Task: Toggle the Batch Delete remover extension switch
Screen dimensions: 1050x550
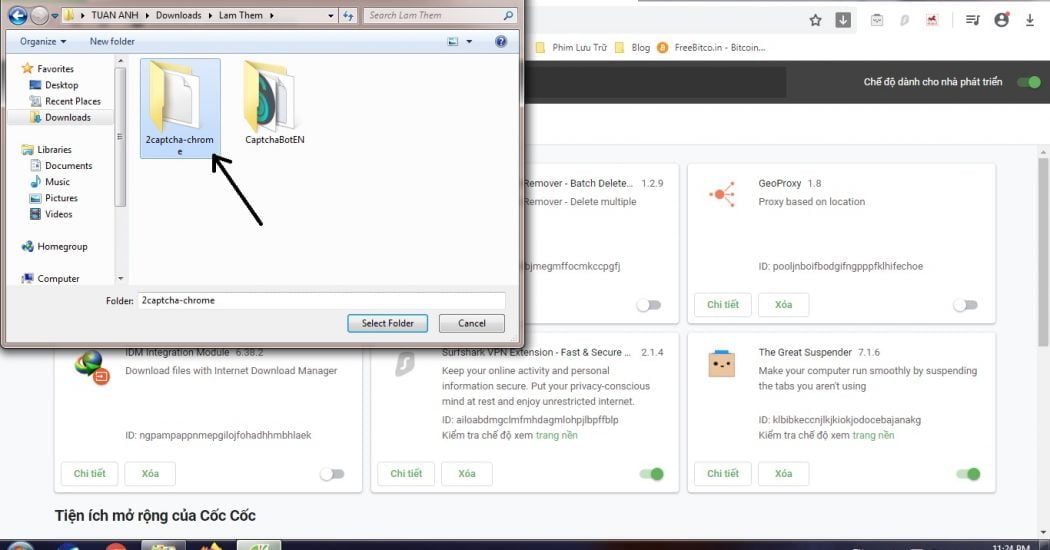Action: pyautogui.click(x=649, y=305)
